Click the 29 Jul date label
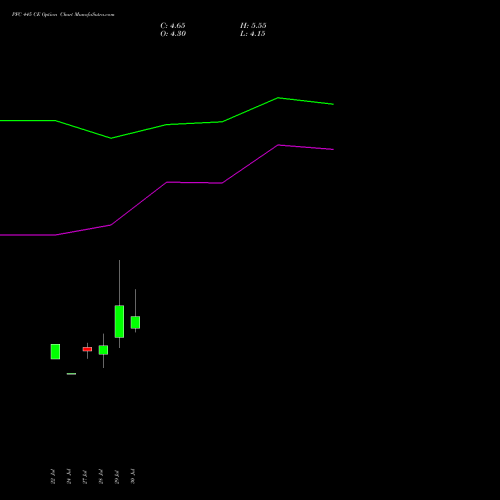Viewport: 500px width, 500px height. [117, 477]
